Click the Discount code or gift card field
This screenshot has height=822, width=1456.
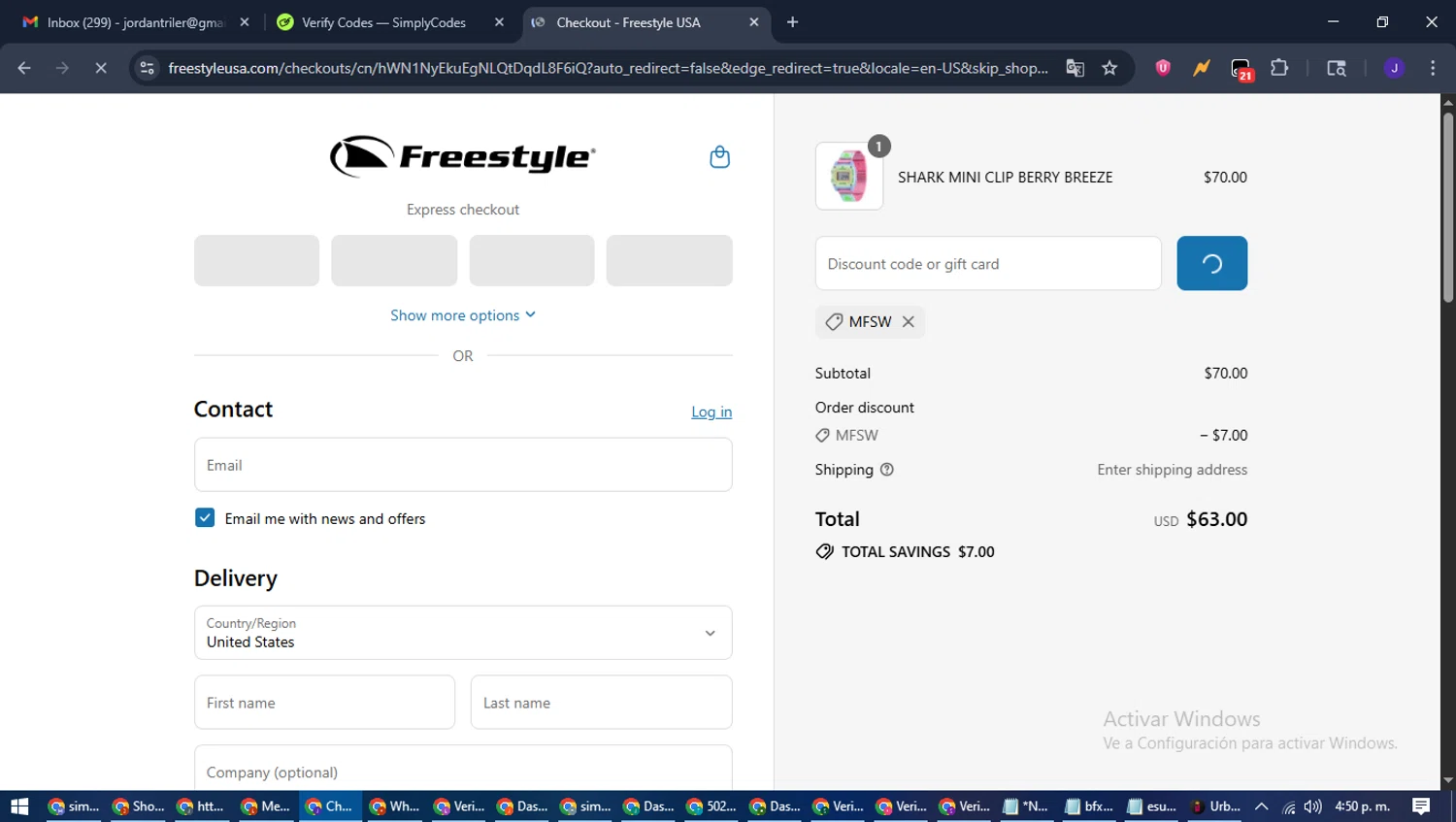coord(988,263)
